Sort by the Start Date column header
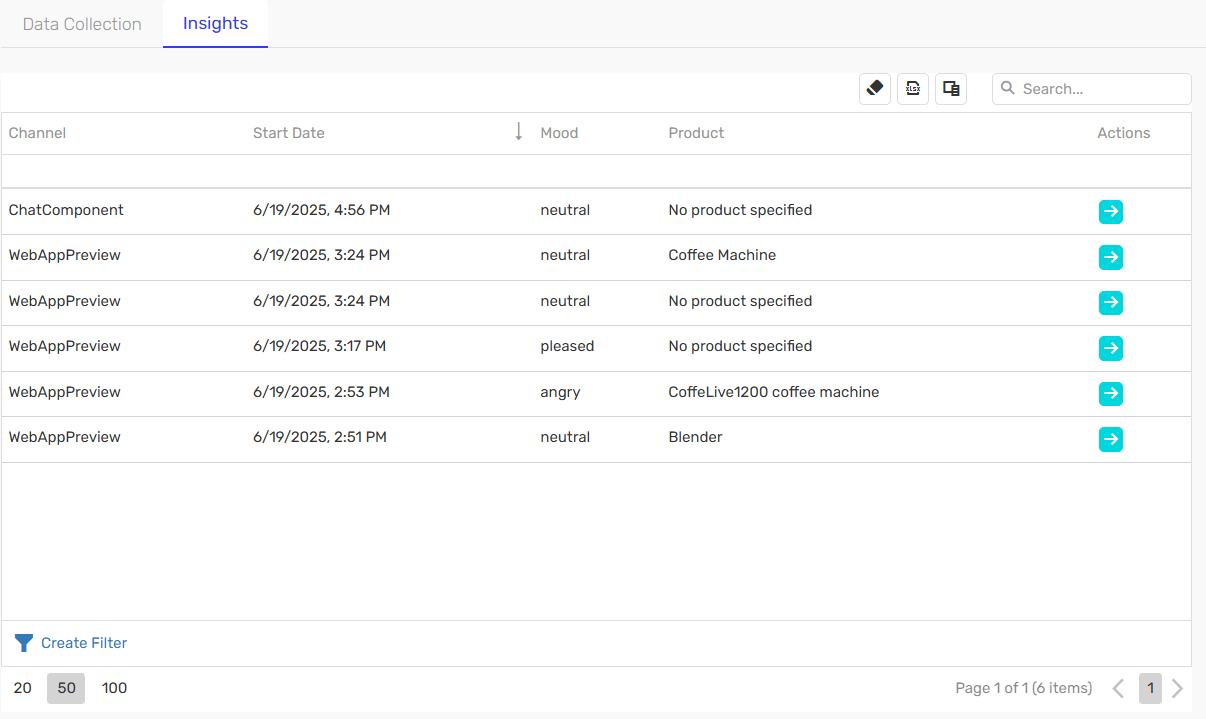Image resolution: width=1206 pixels, height=719 pixels. pos(289,133)
